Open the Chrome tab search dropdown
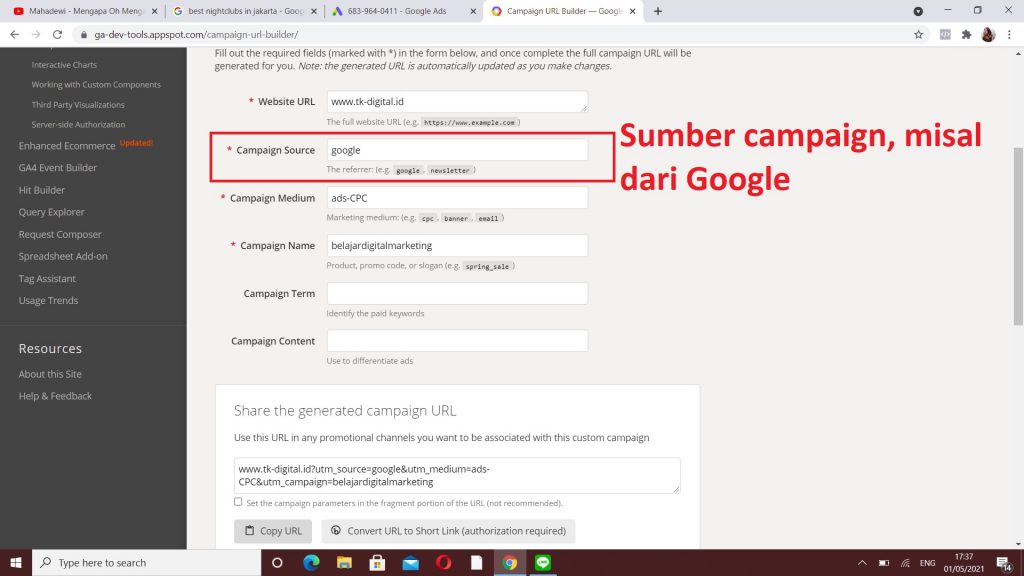 pyautogui.click(x=918, y=11)
